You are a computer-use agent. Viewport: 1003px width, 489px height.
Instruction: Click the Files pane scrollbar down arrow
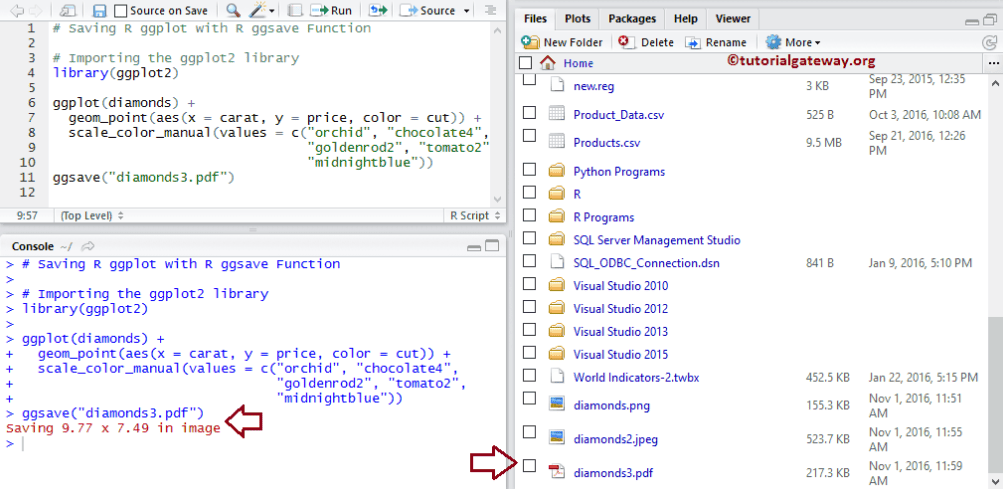pyautogui.click(x=995, y=481)
